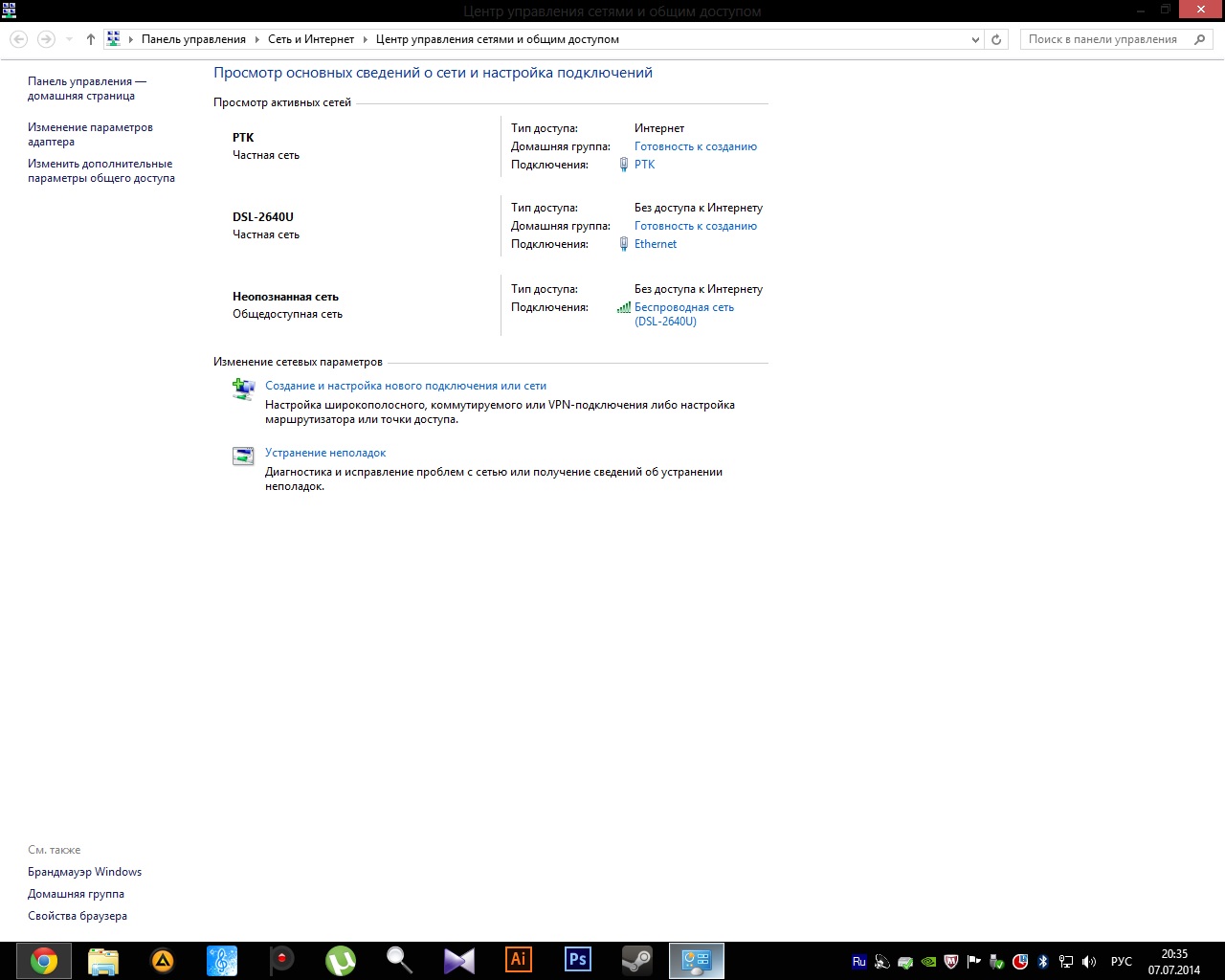Image resolution: width=1225 pixels, height=980 pixels.
Task: Go up one level with the up arrow
Action: pos(91,39)
